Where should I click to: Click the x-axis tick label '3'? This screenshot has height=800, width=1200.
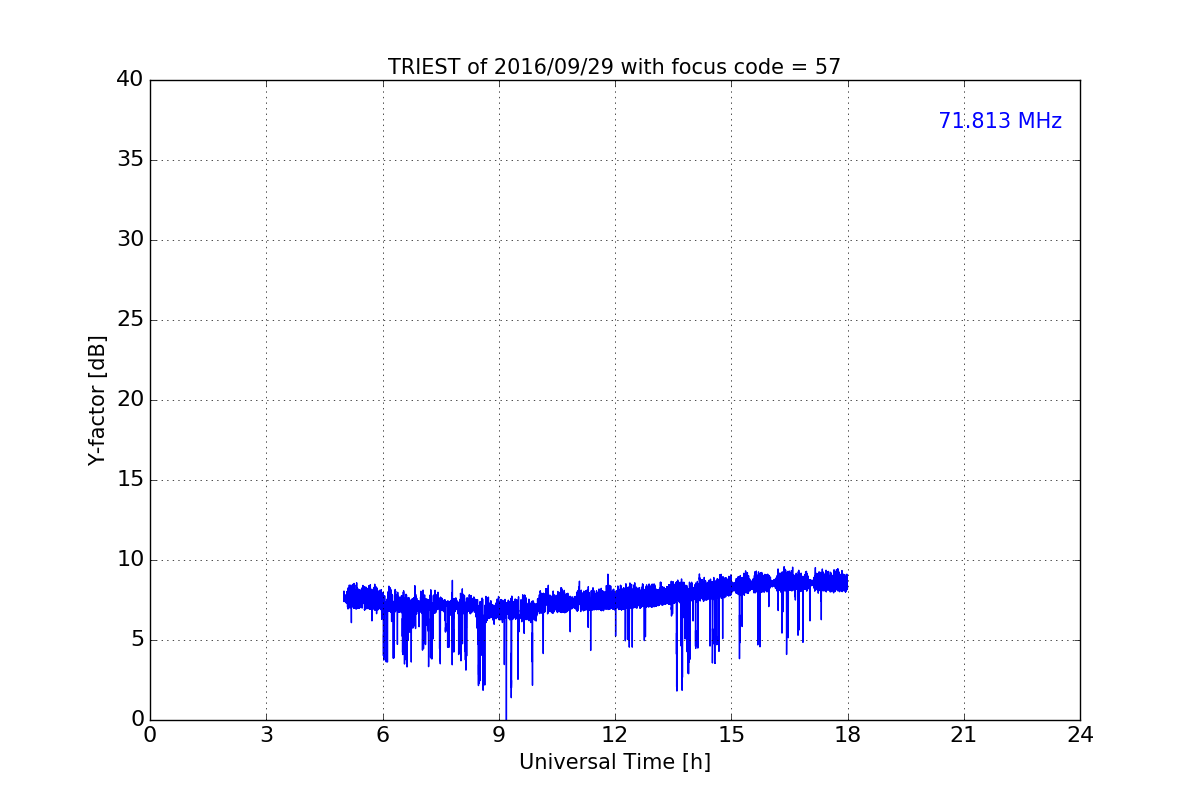coord(266,735)
